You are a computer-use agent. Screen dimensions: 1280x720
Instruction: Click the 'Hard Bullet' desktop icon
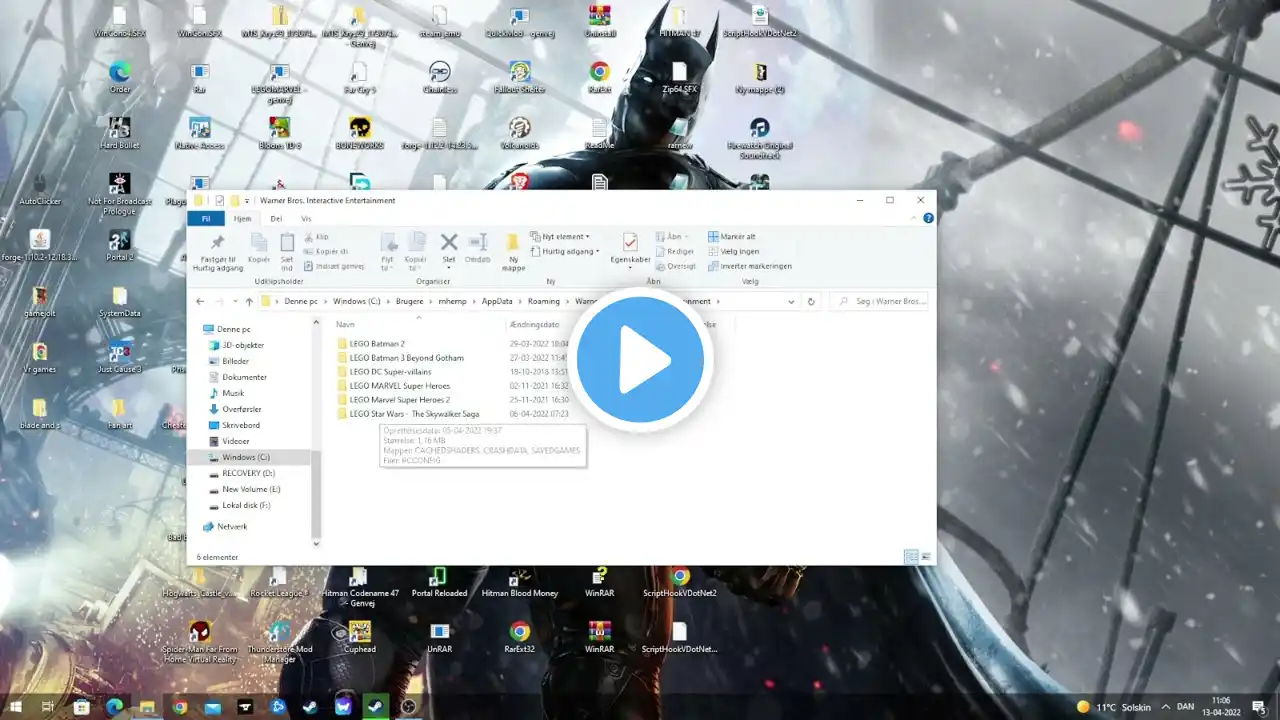click(x=120, y=133)
